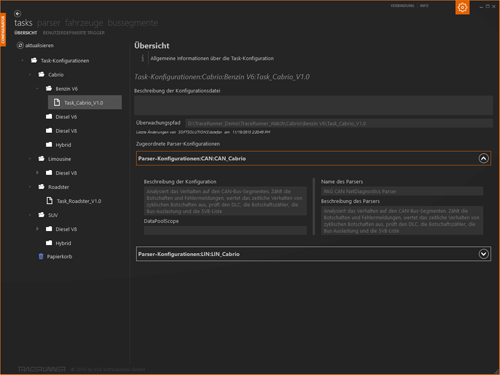Viewport: 500px width, 375px height.
Task: Switch to the tasks tab
Action: pyautogui.click(x=23, y=23)
